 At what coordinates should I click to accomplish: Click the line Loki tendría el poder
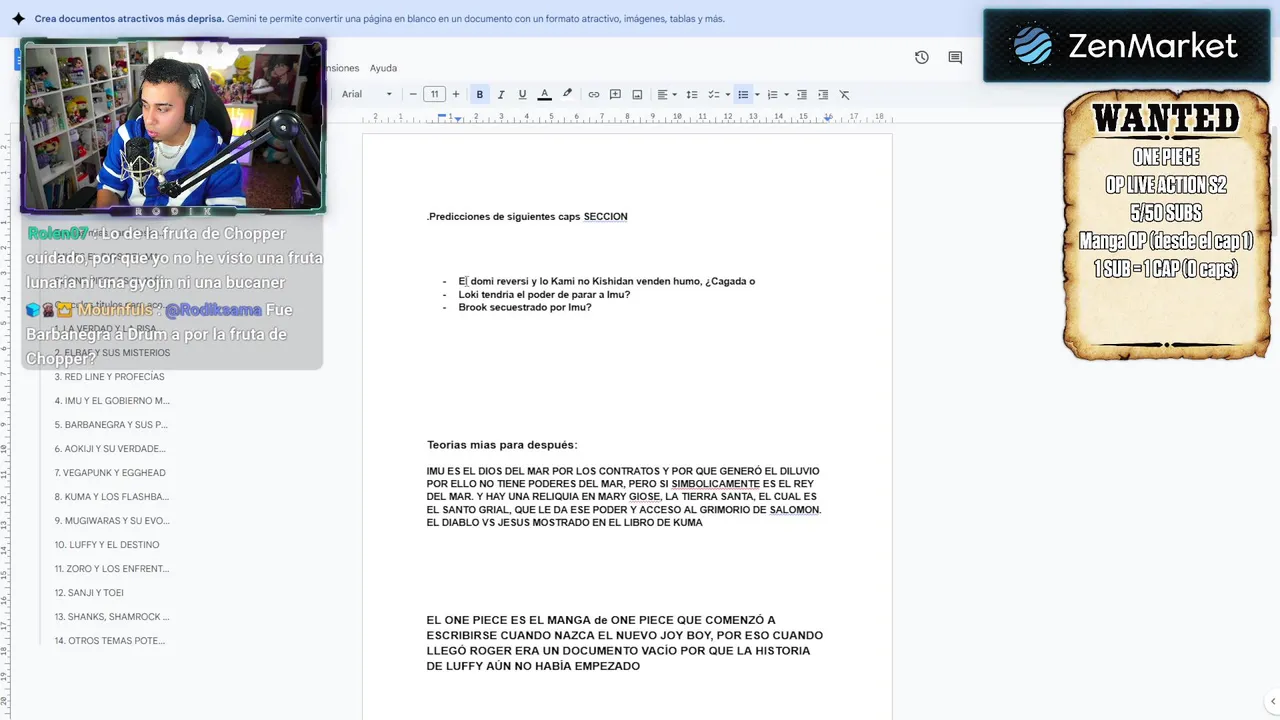[544, 294]
